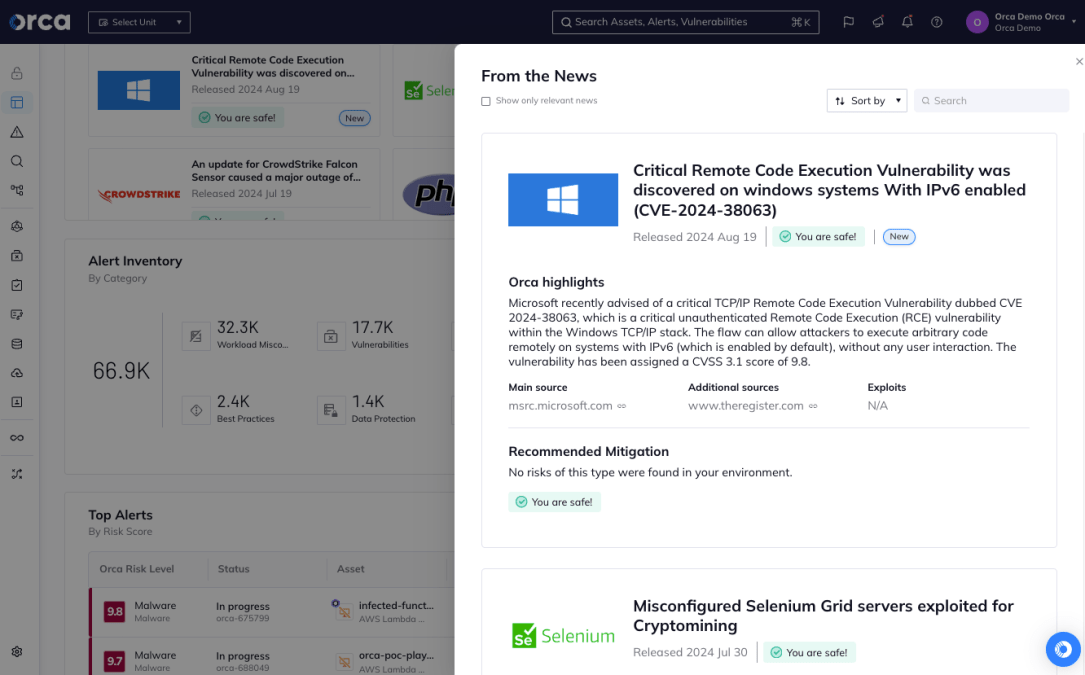Click the edit note icon in the sidebar
Image resolution: width=1085 pixels, height=675 pixels.
[x=17, y=314]
